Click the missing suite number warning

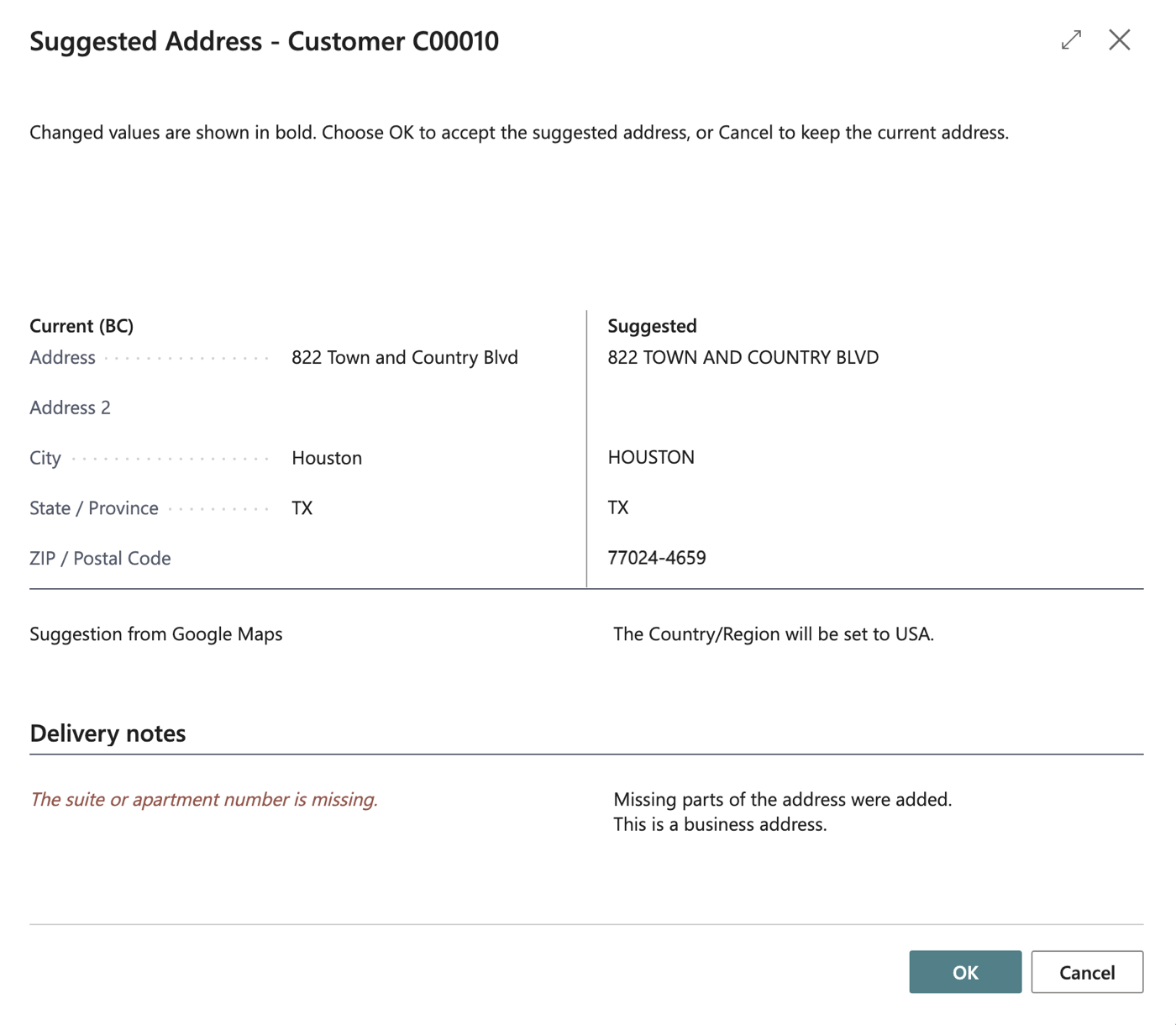204,799
